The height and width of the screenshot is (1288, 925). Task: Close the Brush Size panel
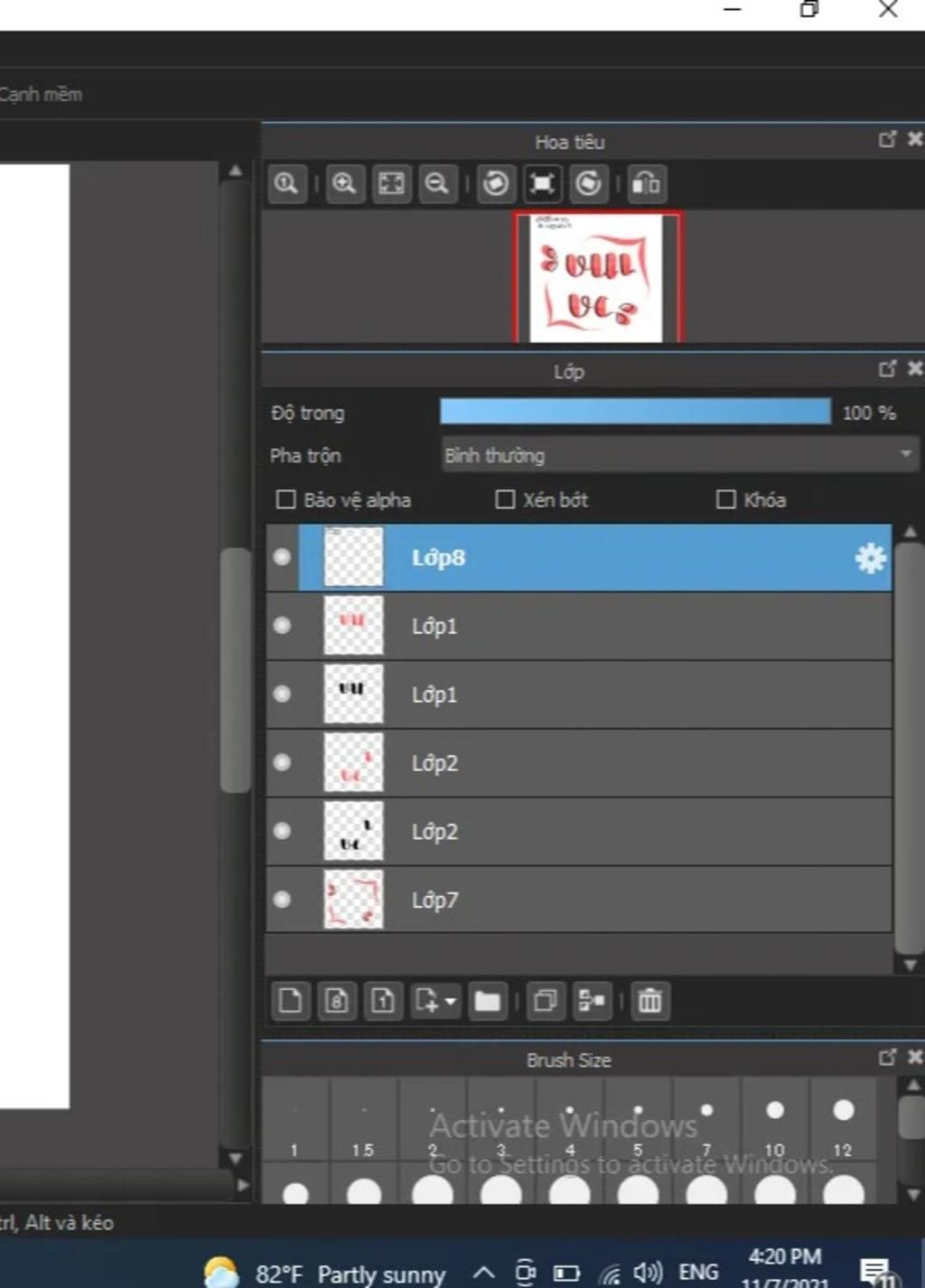pyautogui.click(x=915, y=1057)
